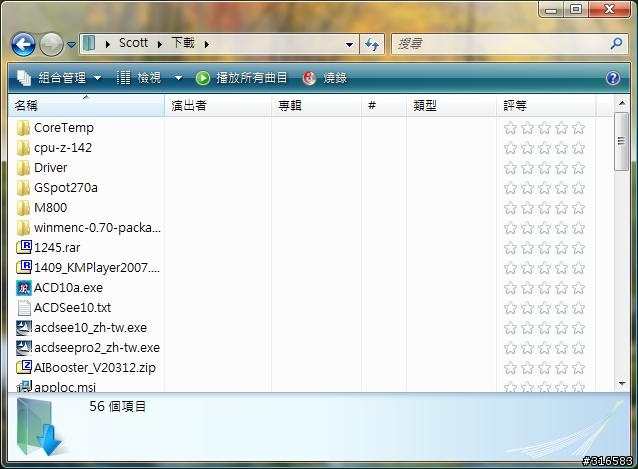Click the scroll down arrow of file list
The width and height of the screenshot is (638, 469).
(x=622, y=384)
